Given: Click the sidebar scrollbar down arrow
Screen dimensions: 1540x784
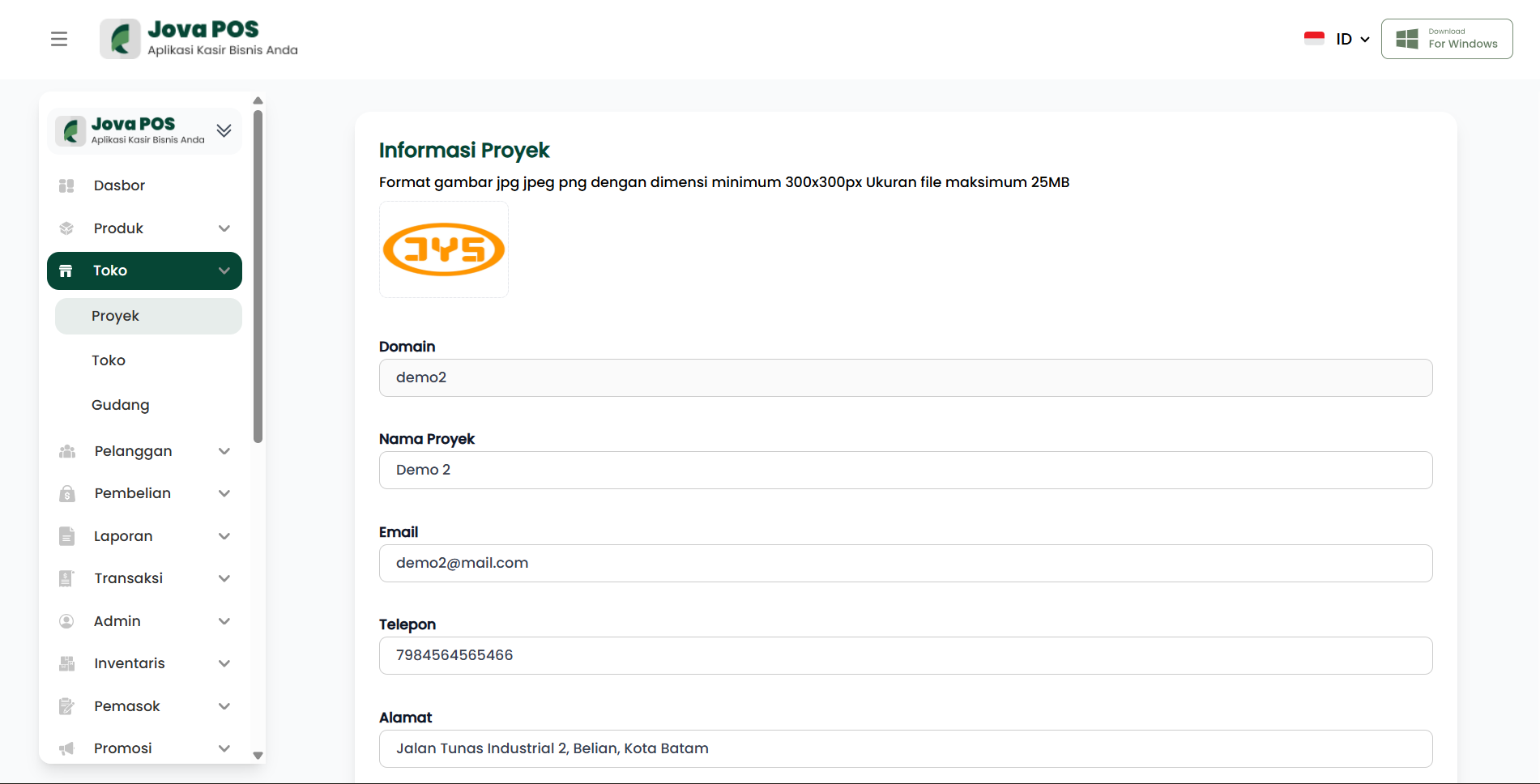Looking at the screenshot, I should click(x=258, y=755).
